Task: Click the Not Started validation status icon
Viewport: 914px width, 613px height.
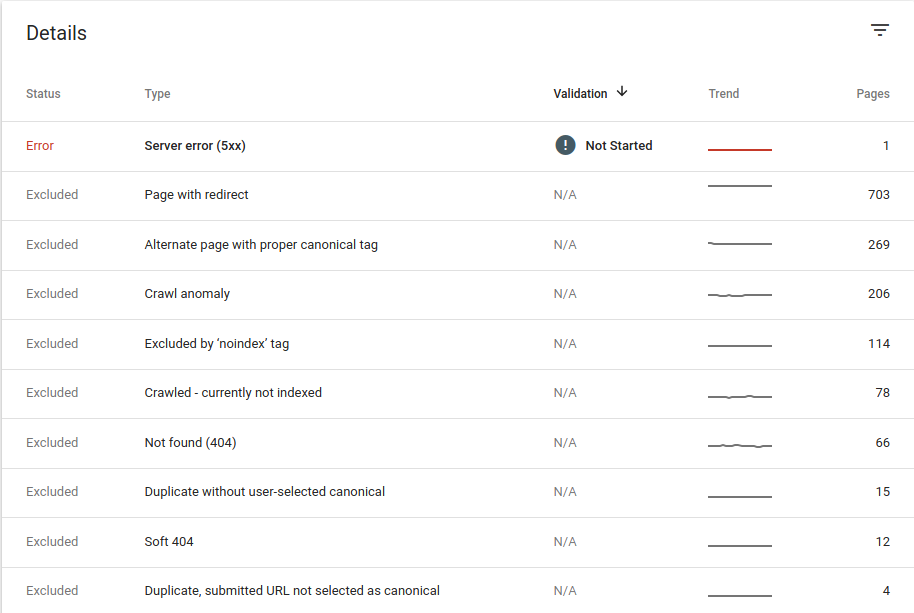Action: pos(565,145)
